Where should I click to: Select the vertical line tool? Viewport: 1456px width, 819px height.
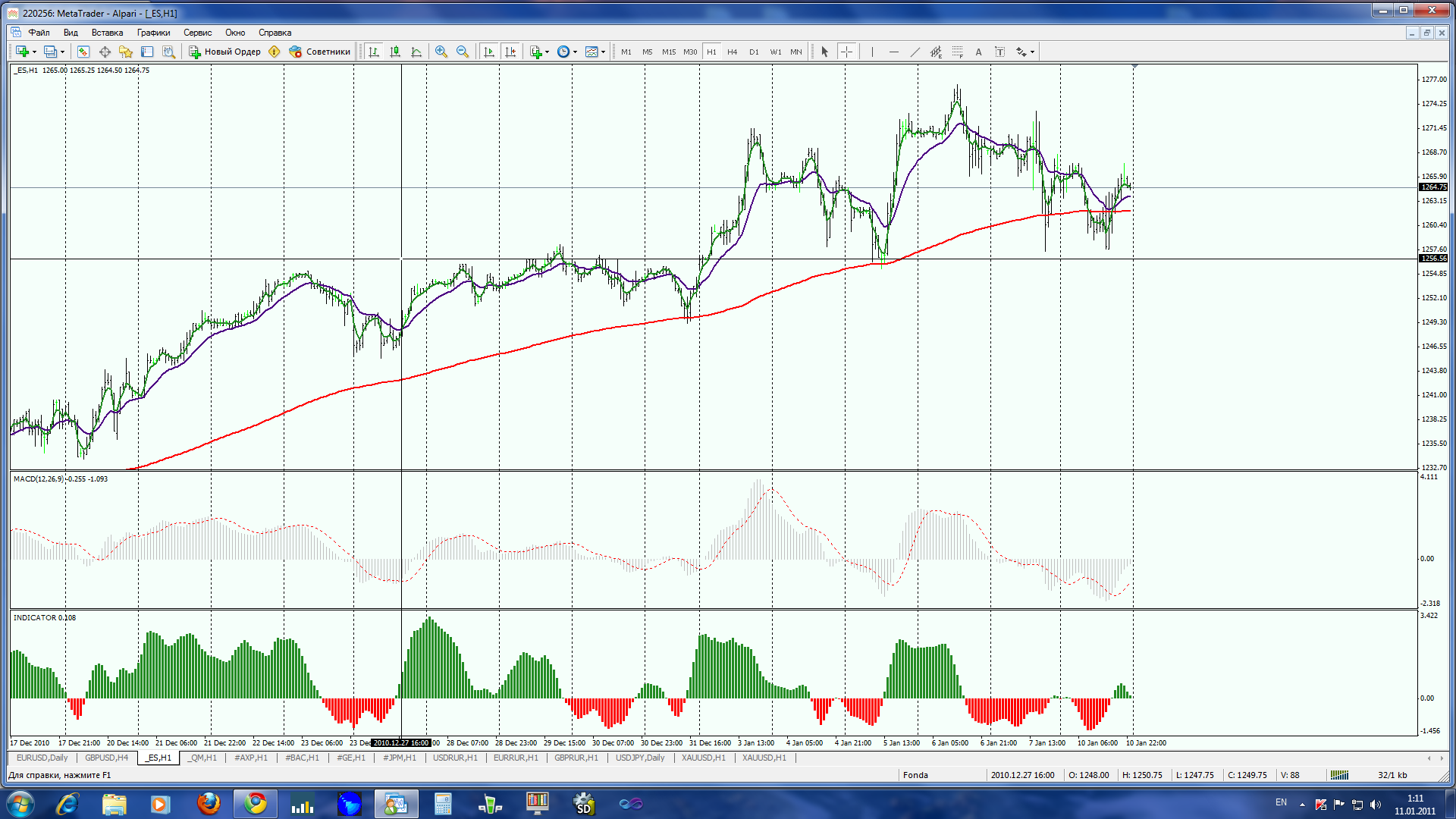click(x=872, y=52)
